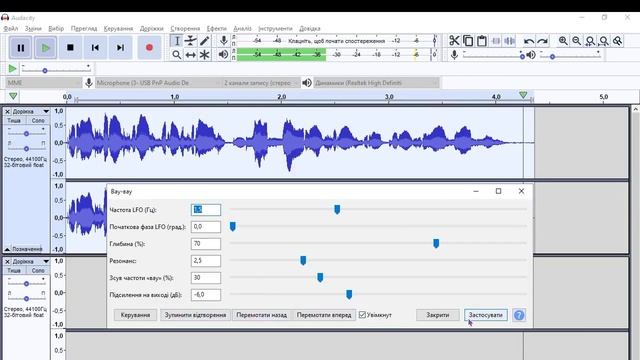Click the Керування button in the dialog
The height and width of the screenshot is (360, 640).
click(136, 315)
